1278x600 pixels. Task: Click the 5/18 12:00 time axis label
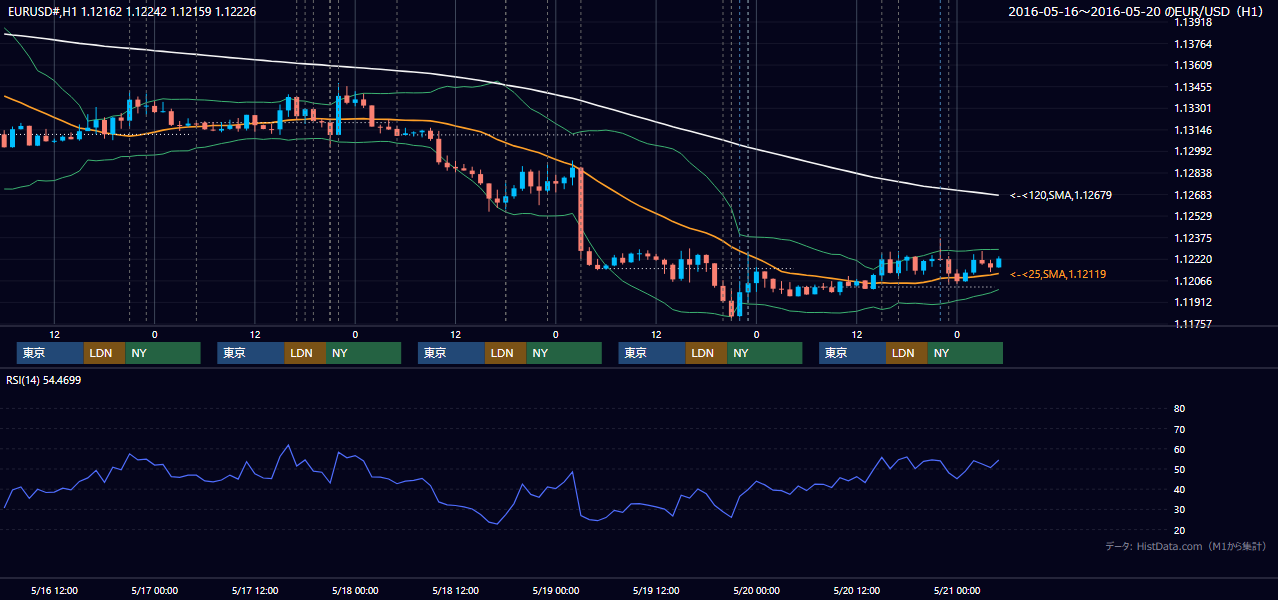[456, 590]
